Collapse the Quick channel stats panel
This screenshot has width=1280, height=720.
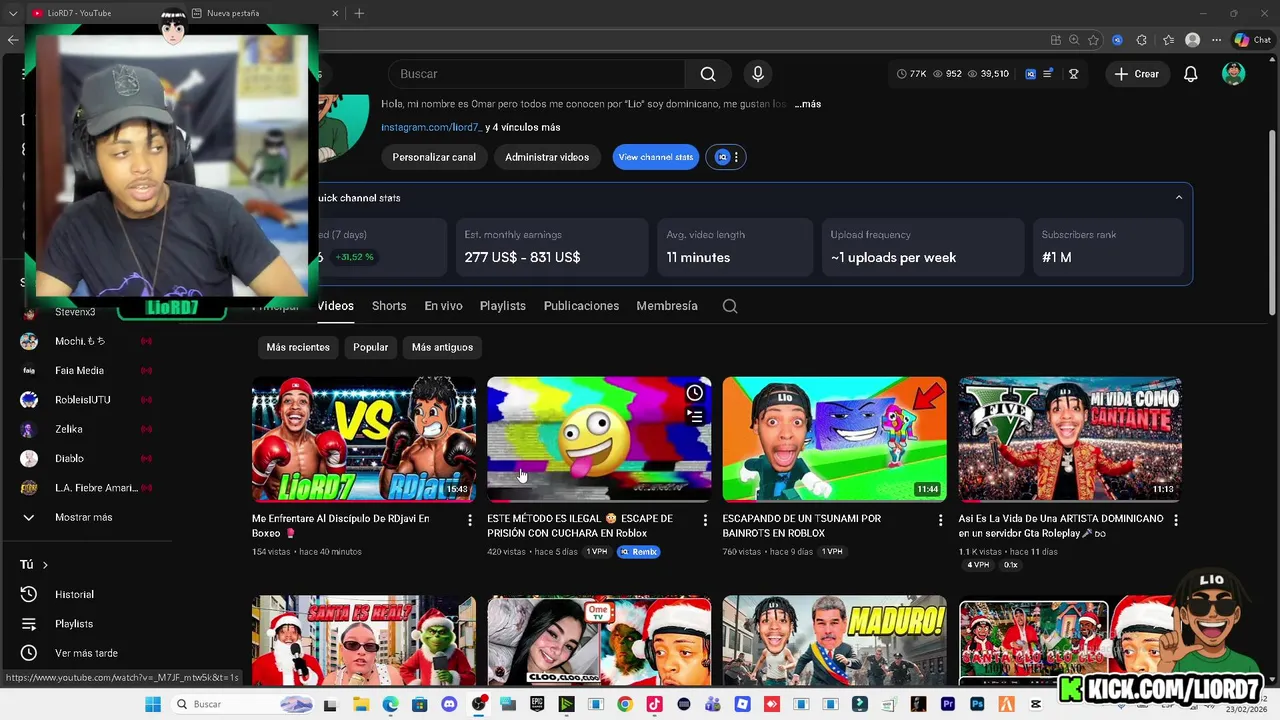click(1179, 198)
